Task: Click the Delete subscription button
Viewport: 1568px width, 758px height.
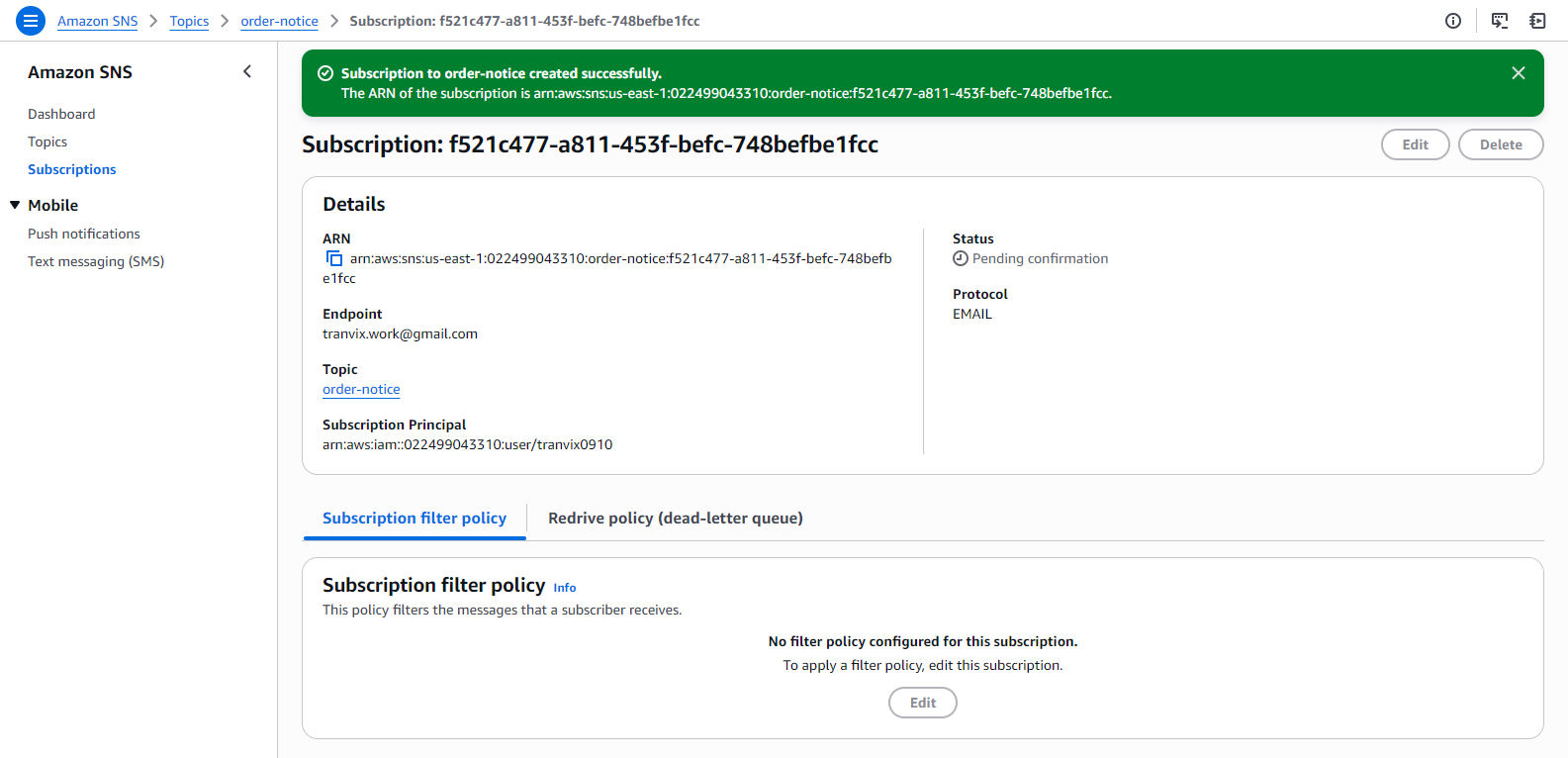Action: (x=1501, y=144)
